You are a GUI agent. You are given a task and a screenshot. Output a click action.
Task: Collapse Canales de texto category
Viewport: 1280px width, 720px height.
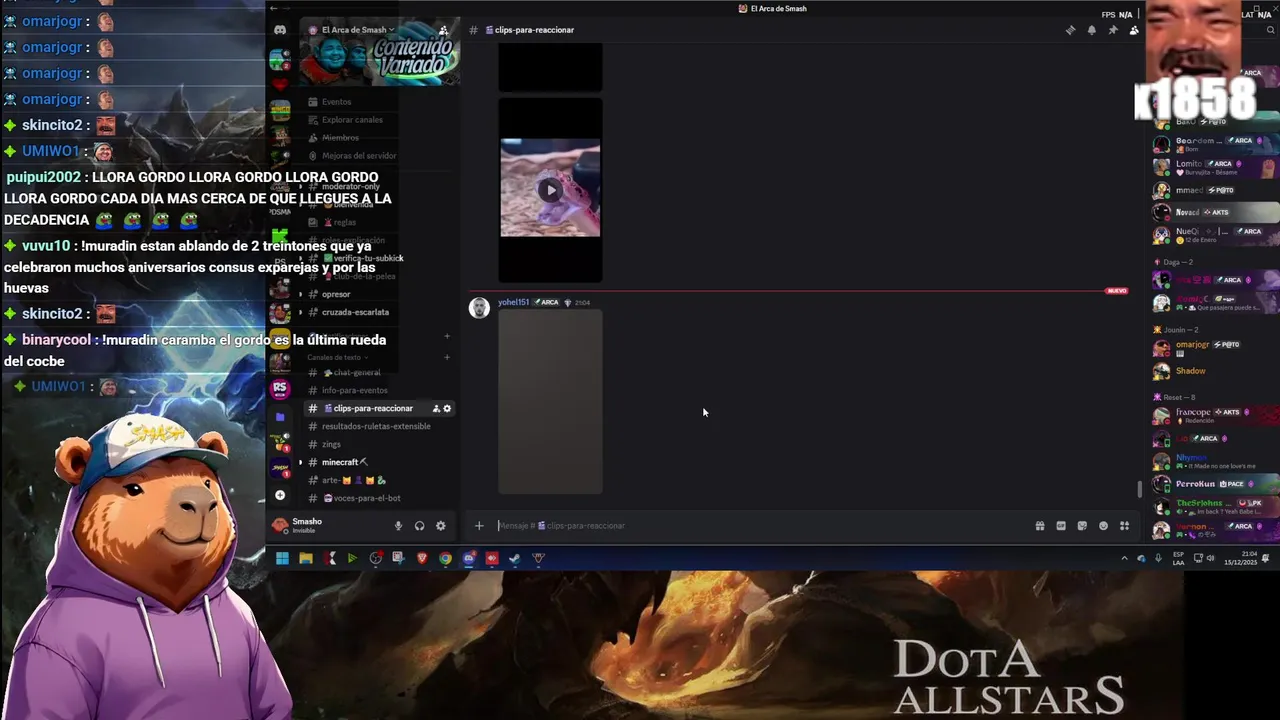pos(337,357)
